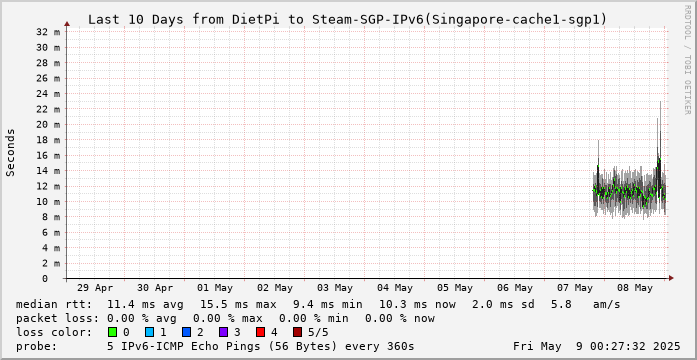This screenshot has height=360, width=697.
Task: Click the 06 May date label
Action: pyautogui.click(x=515, y=288)
